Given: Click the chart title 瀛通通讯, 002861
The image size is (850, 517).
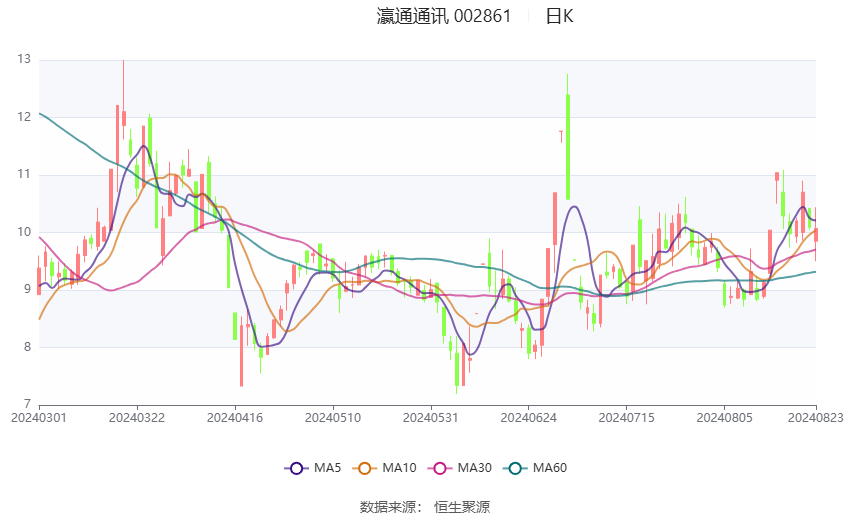Looking at the screenshot, I should pos(444,16).
